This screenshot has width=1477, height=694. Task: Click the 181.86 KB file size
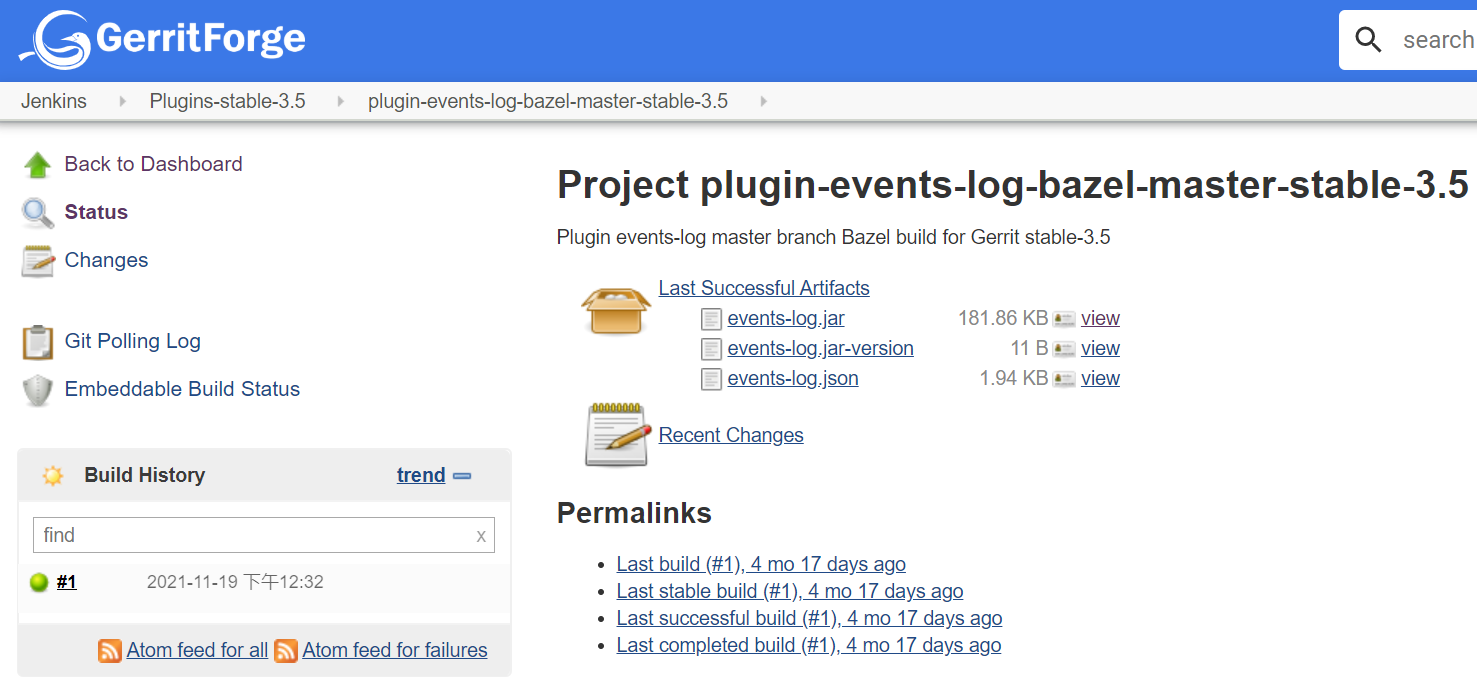pos(1003,318)
